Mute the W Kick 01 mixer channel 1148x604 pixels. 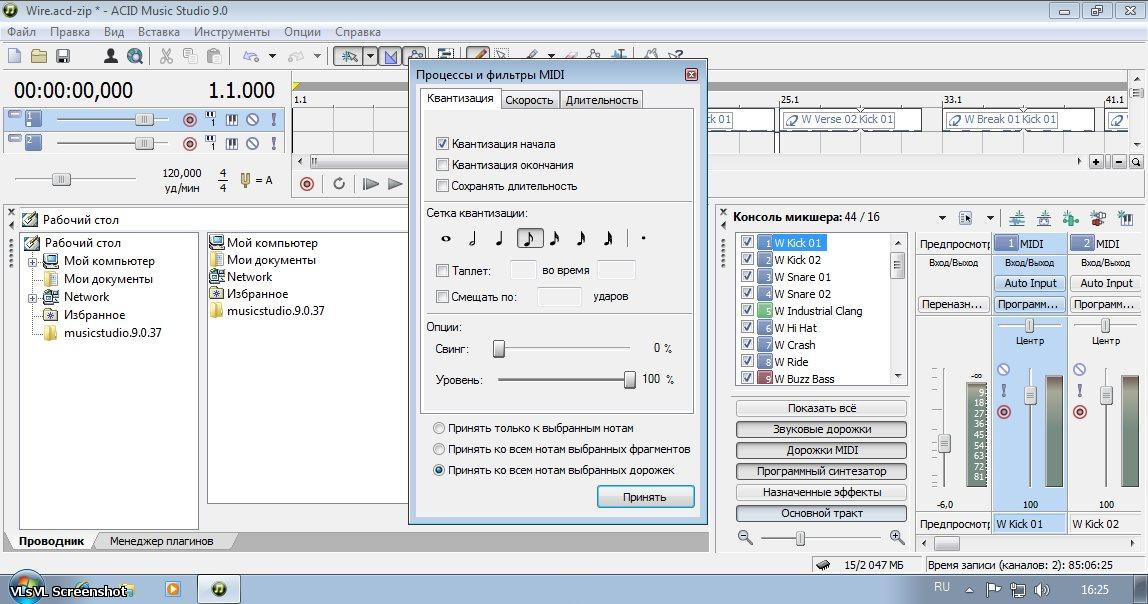point(1004,369)
